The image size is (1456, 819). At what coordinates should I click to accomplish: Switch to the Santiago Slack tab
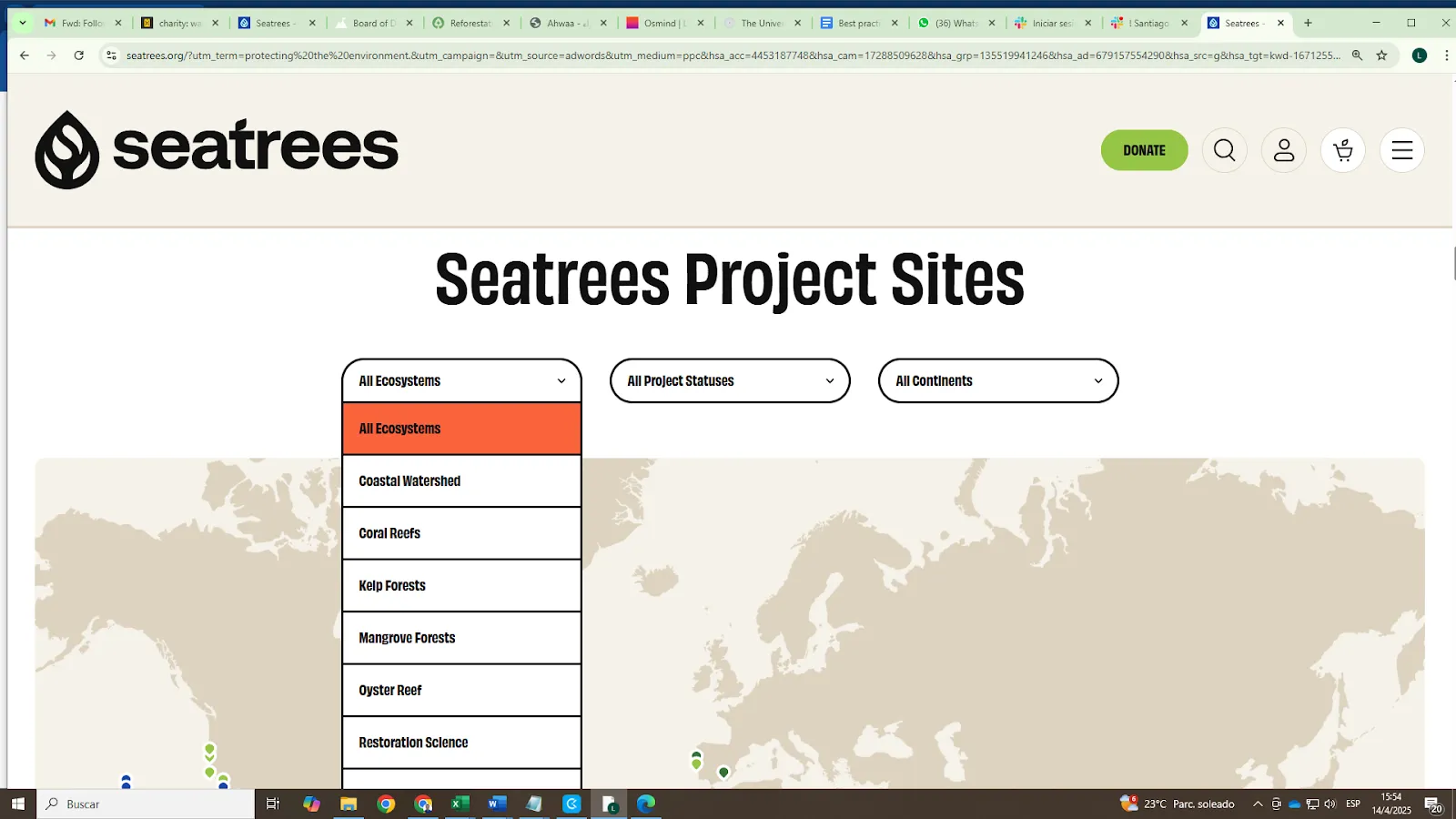point(1151,23)
